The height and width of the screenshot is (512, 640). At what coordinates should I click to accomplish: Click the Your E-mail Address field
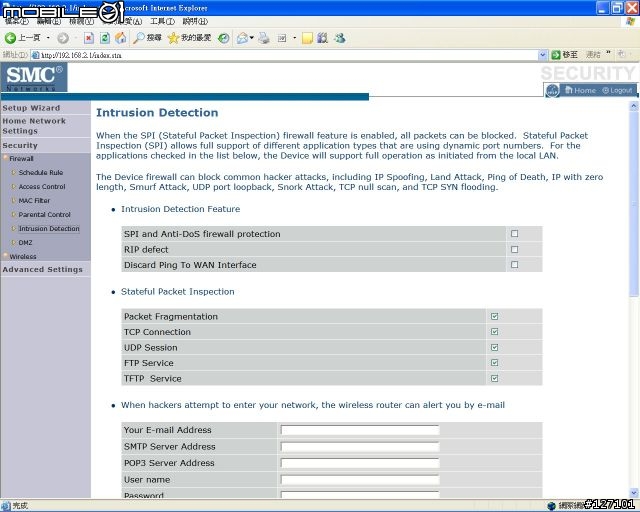360,430
